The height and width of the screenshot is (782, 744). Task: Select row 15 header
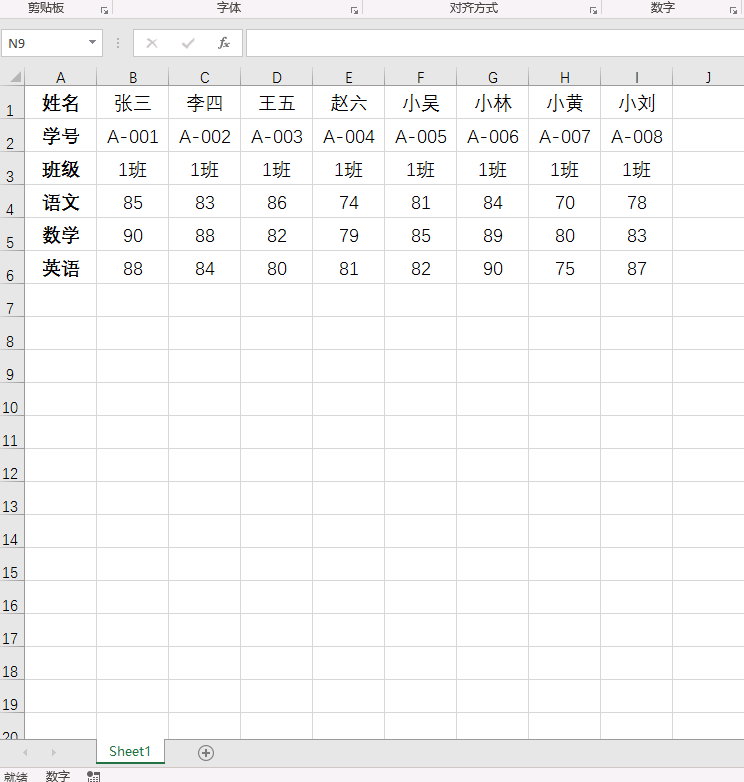pyautogui.click(x=12, y=565)
